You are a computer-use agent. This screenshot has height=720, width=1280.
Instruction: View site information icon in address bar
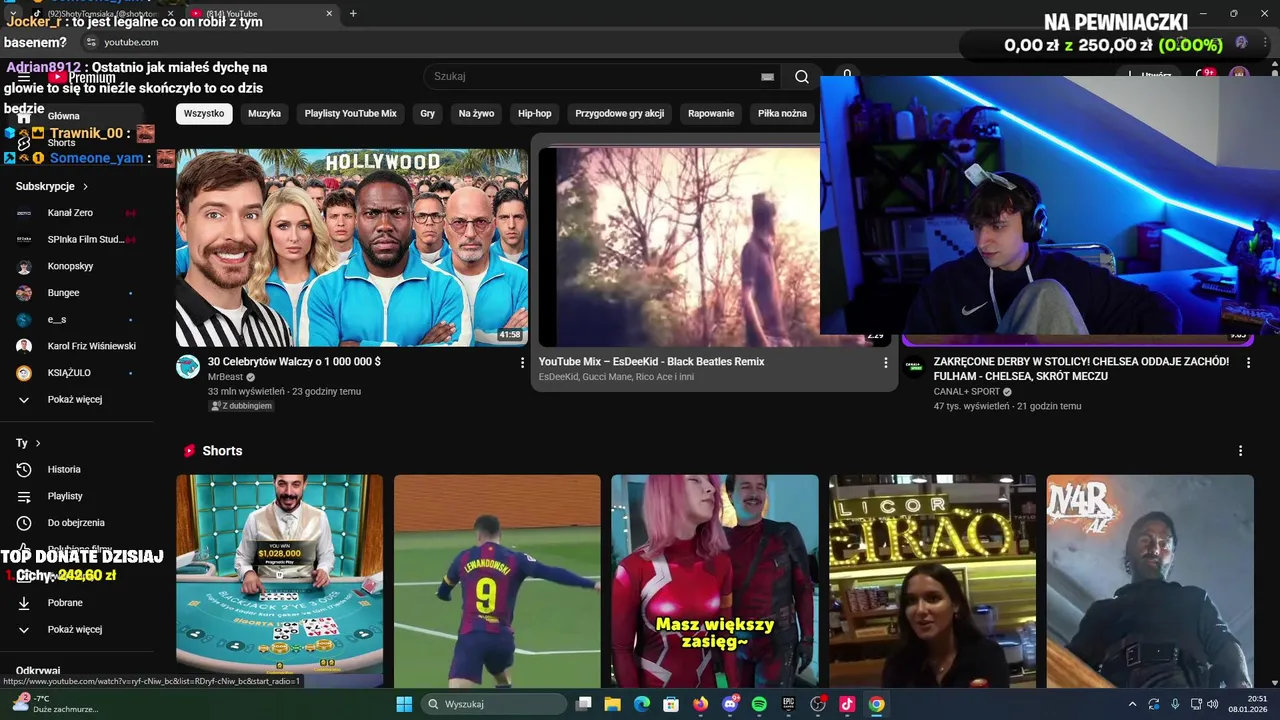[x=91, y=42]
